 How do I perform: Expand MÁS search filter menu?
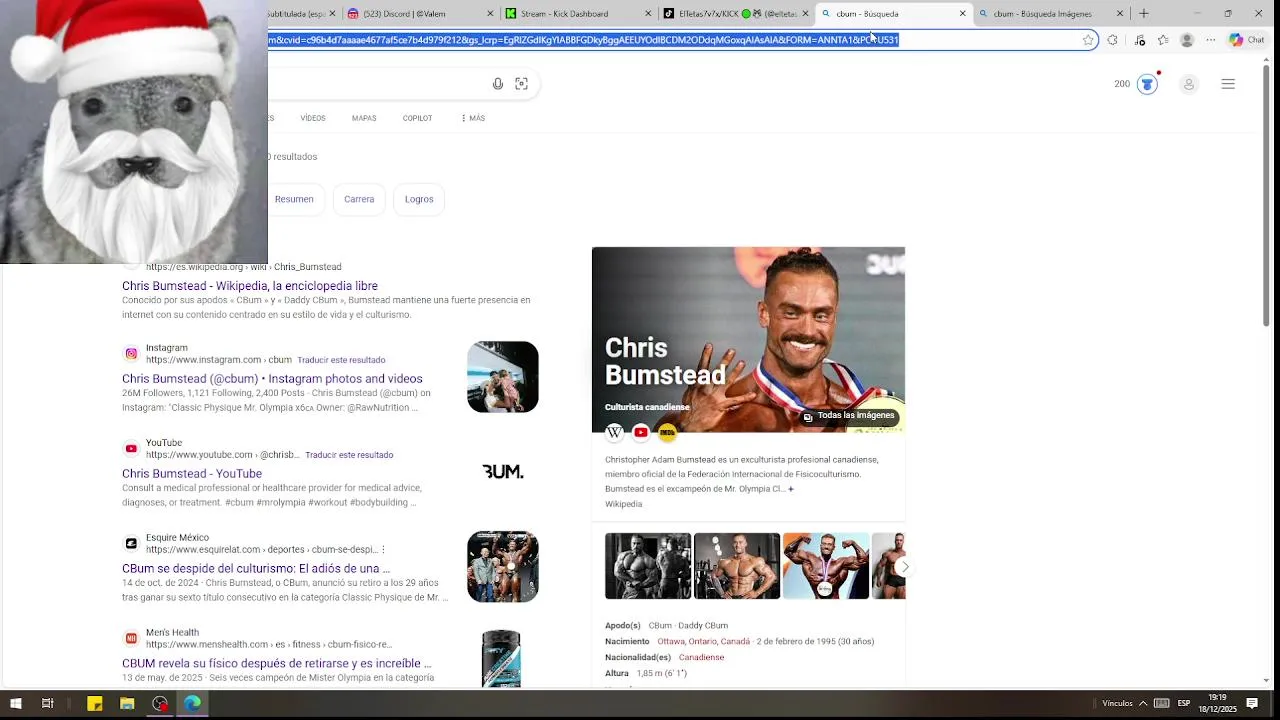click(473, 118)
